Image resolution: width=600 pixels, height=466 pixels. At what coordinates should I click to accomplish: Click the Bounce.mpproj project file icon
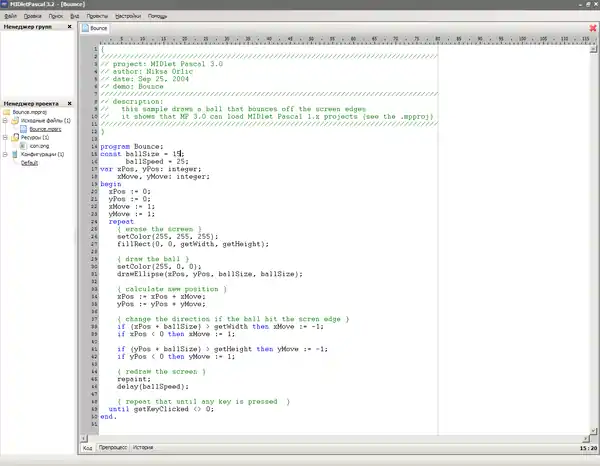pos(6,113)
